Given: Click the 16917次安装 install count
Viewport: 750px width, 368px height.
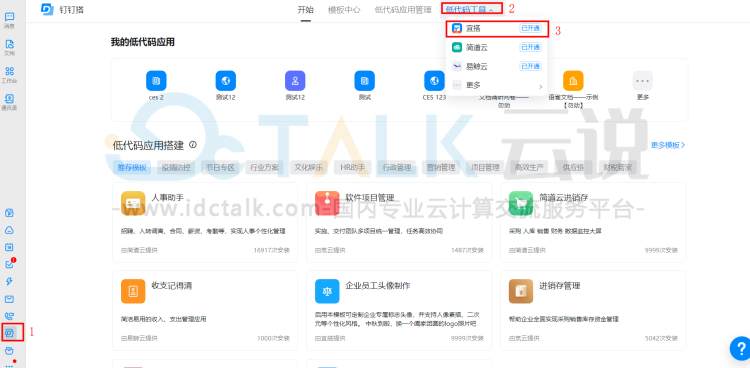Looking at the screenshot, I should point(271,250).
